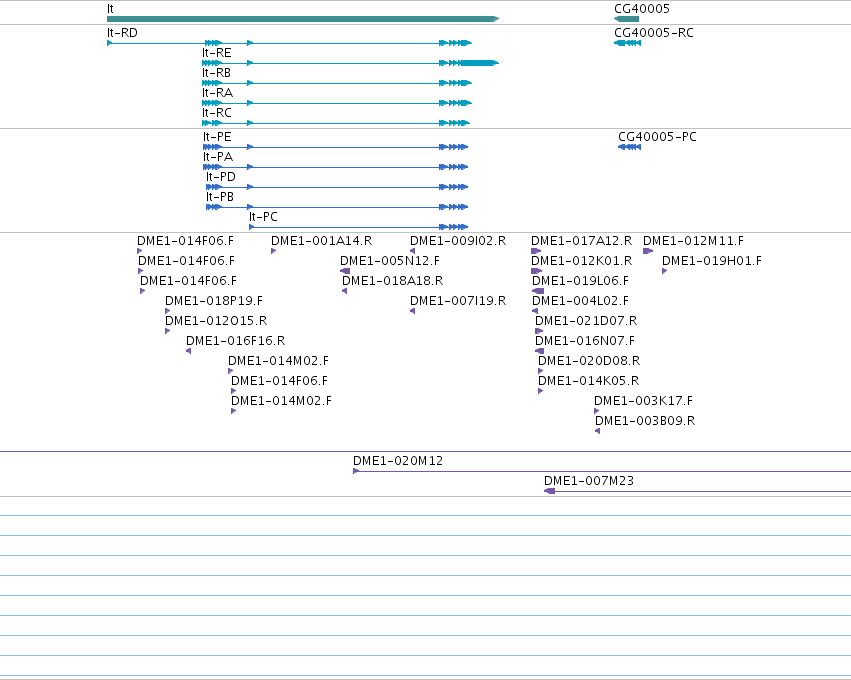This screenshot has height=680, width=851.
Task: Open the lt-PB protein label
Action: click(x=220, y=197)
